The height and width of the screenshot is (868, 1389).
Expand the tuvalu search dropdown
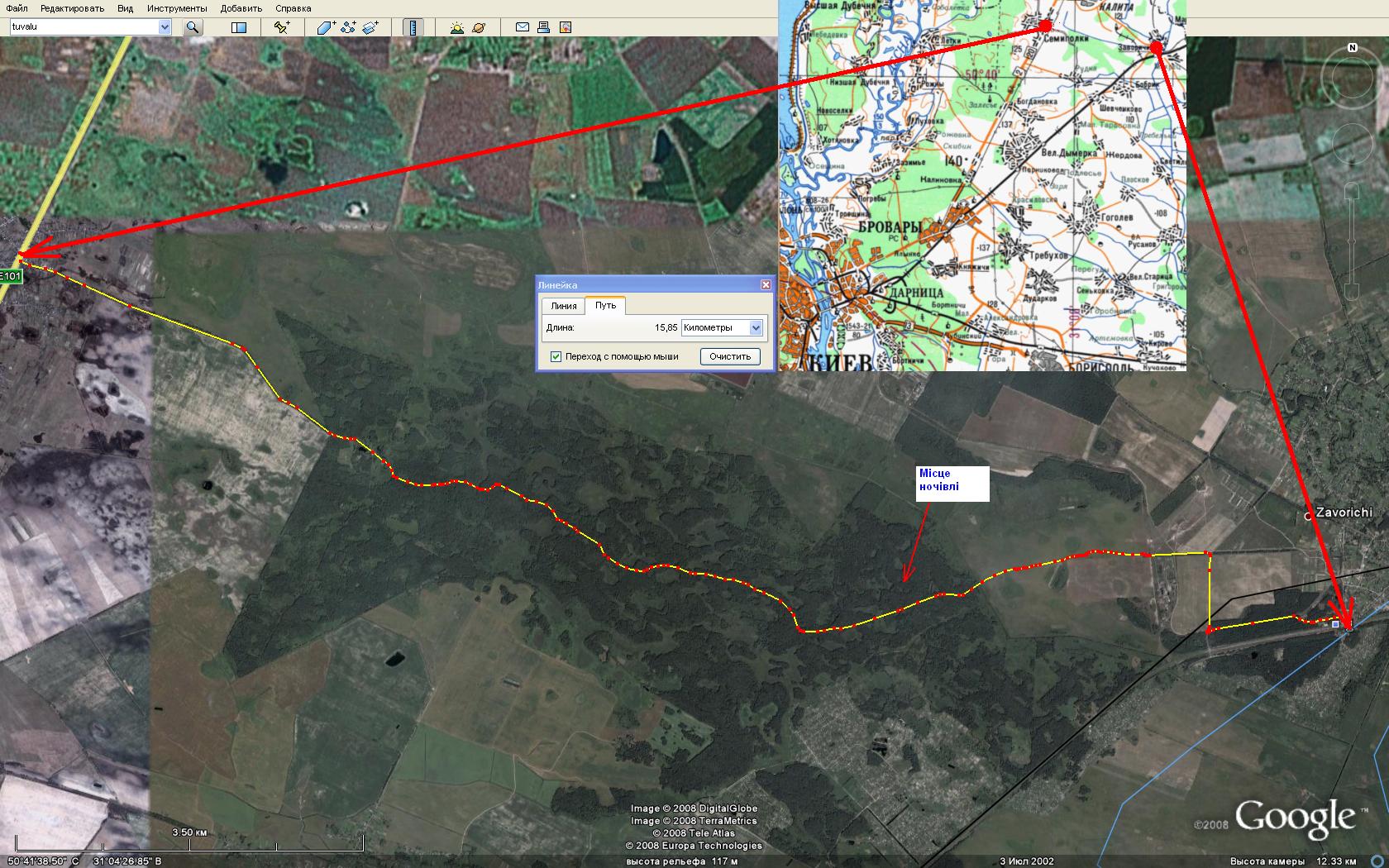165,27
